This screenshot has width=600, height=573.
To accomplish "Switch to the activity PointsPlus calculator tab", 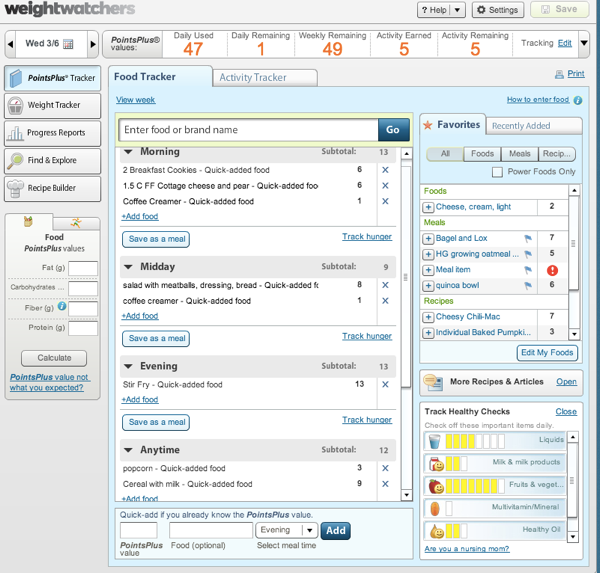I will pos(76,223).
